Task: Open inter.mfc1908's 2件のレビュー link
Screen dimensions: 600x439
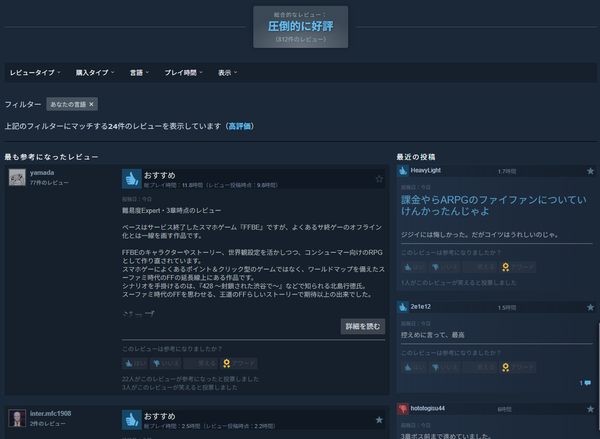Action: [x=47, y=424]
